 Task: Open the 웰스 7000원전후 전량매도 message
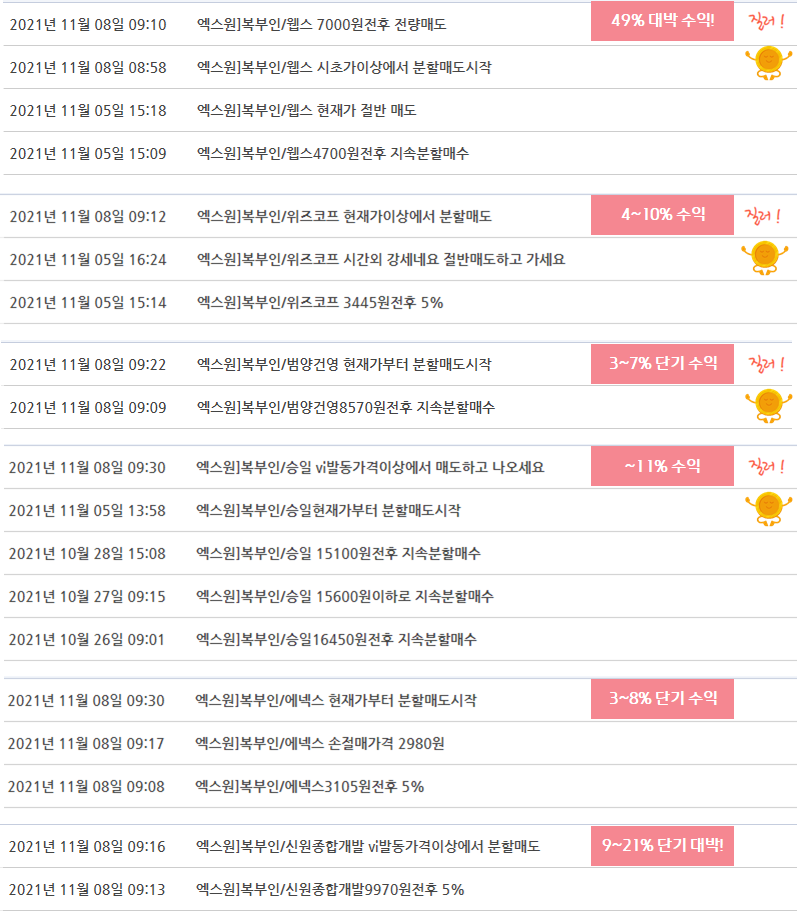pos(321,24)
